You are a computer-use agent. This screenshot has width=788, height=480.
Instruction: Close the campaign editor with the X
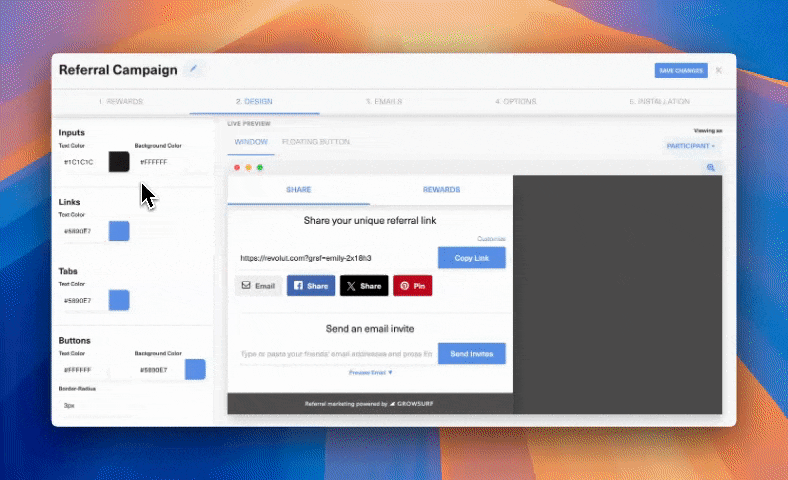[719, 70]
